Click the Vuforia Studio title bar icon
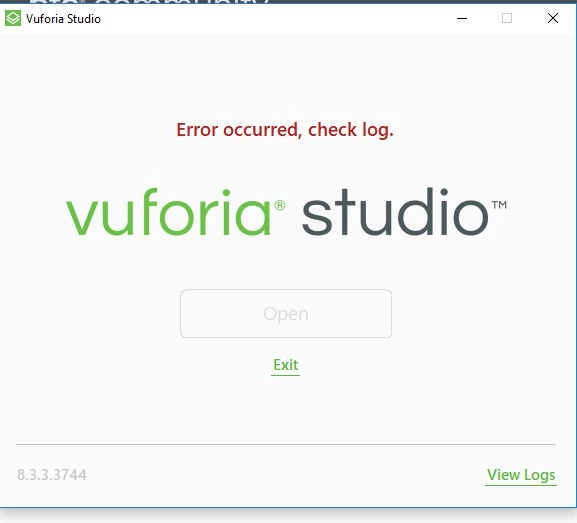Screen dimensions: 577x523 click(13, 18)
